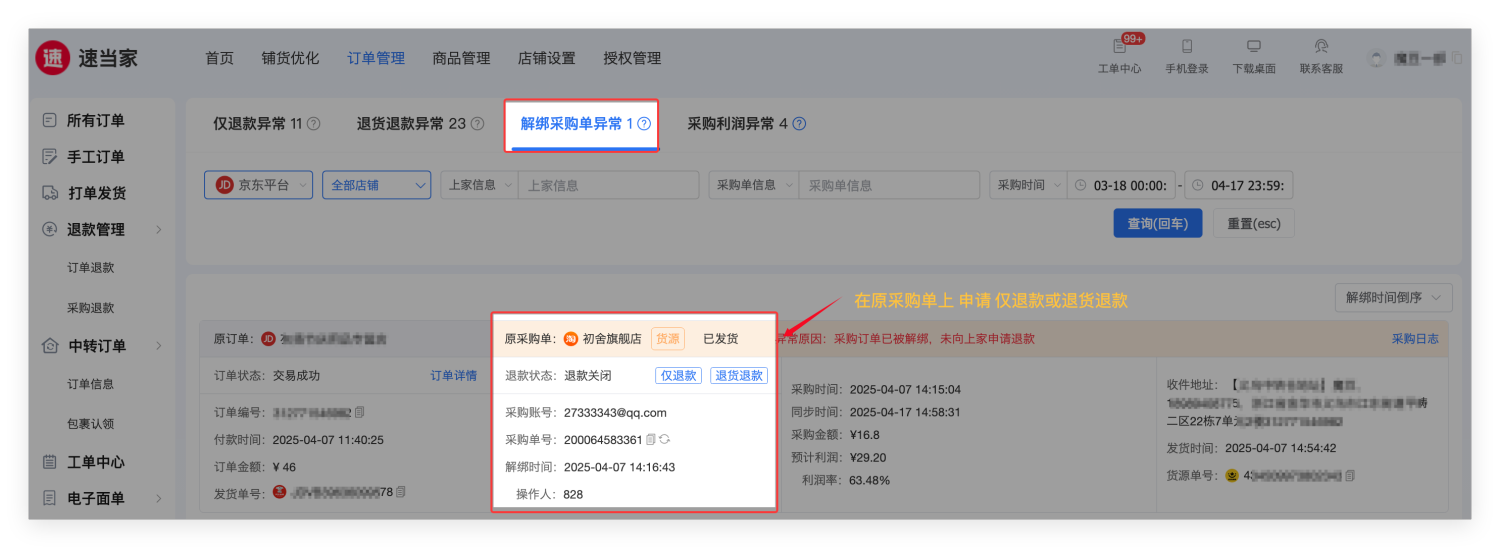Copy the 采购单号 with copy icon
The height and width of the screenshot is (548, 1500).
click(650, 440)
